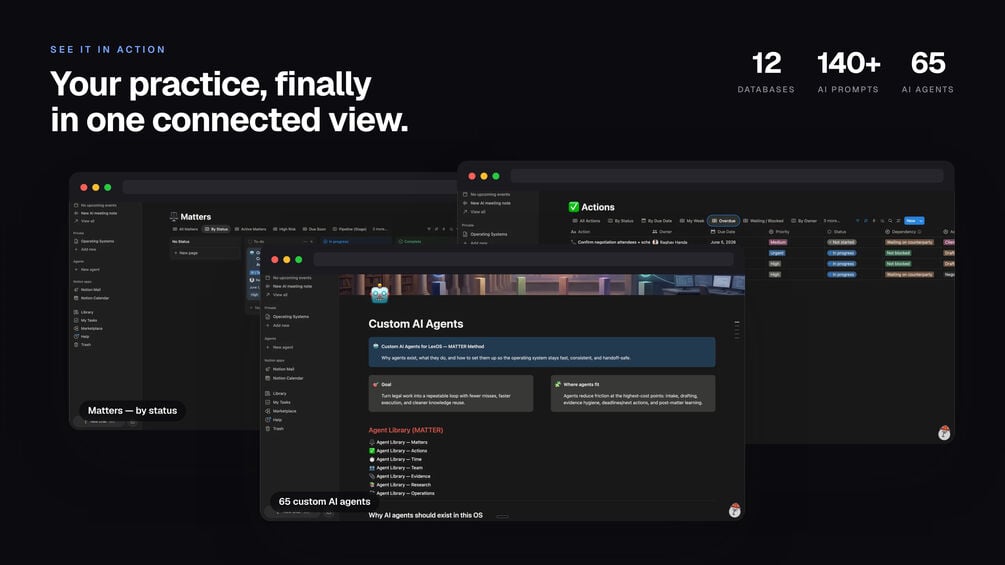This screenshot has width=1005, height=565.
Task: Click Add new in Custom AI Agents sidebar
Action: tap(278, 325)
